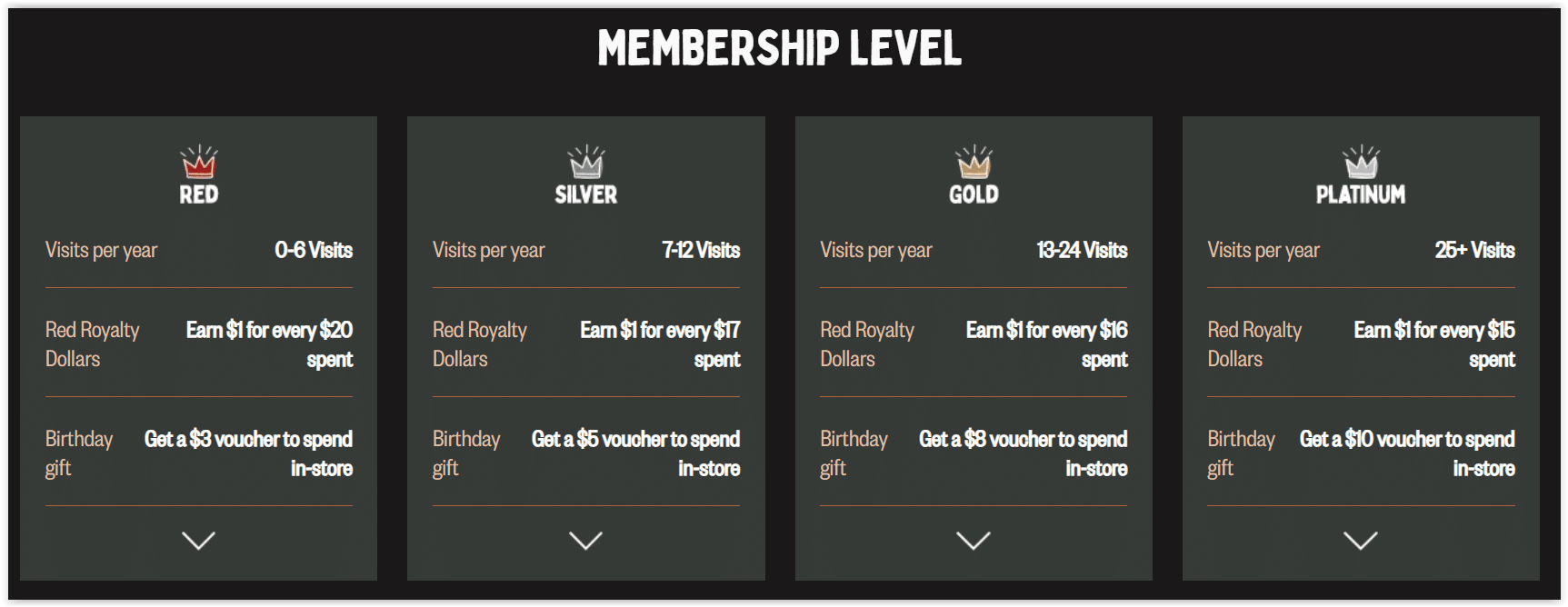The image size is (1568, 607).
Task: Click the 13-24 Visits value
Action: tap(1082, 250)
